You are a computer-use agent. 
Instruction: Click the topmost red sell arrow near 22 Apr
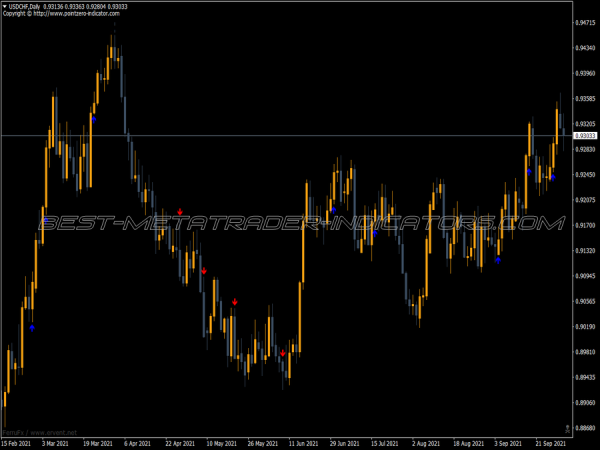(180, 212)
